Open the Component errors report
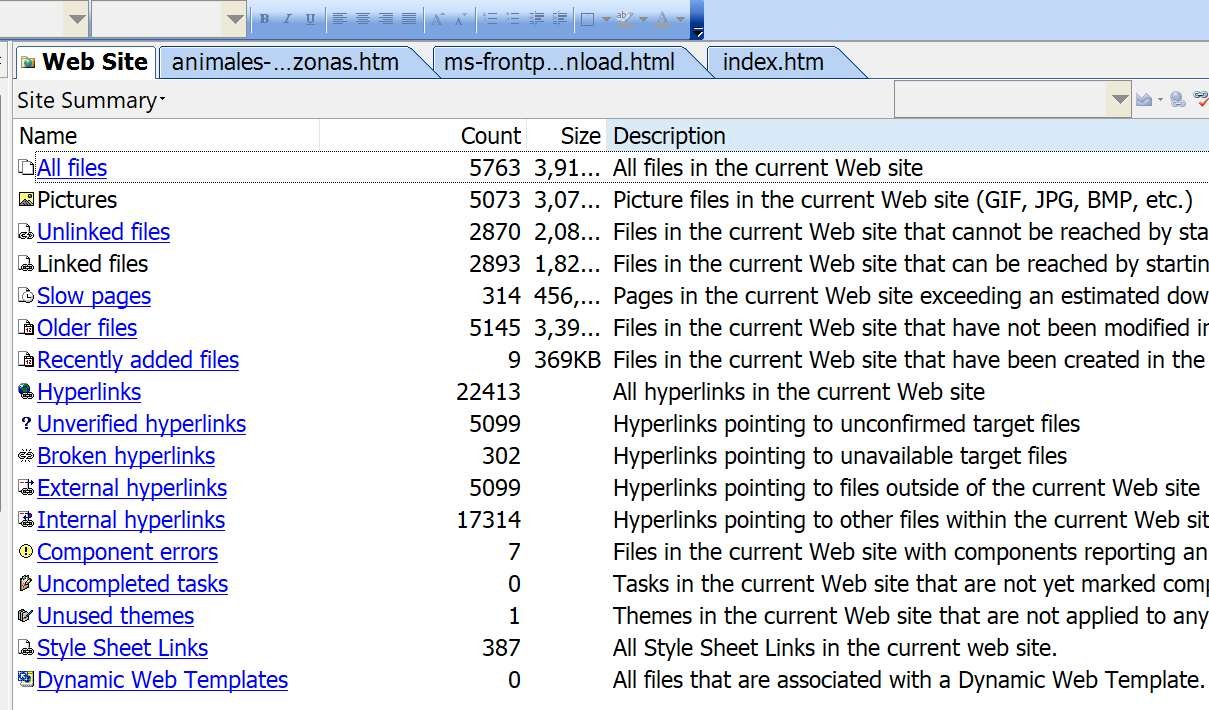Image resolution: width=1209 pixels, height=710 pixels. click(127, 552)
